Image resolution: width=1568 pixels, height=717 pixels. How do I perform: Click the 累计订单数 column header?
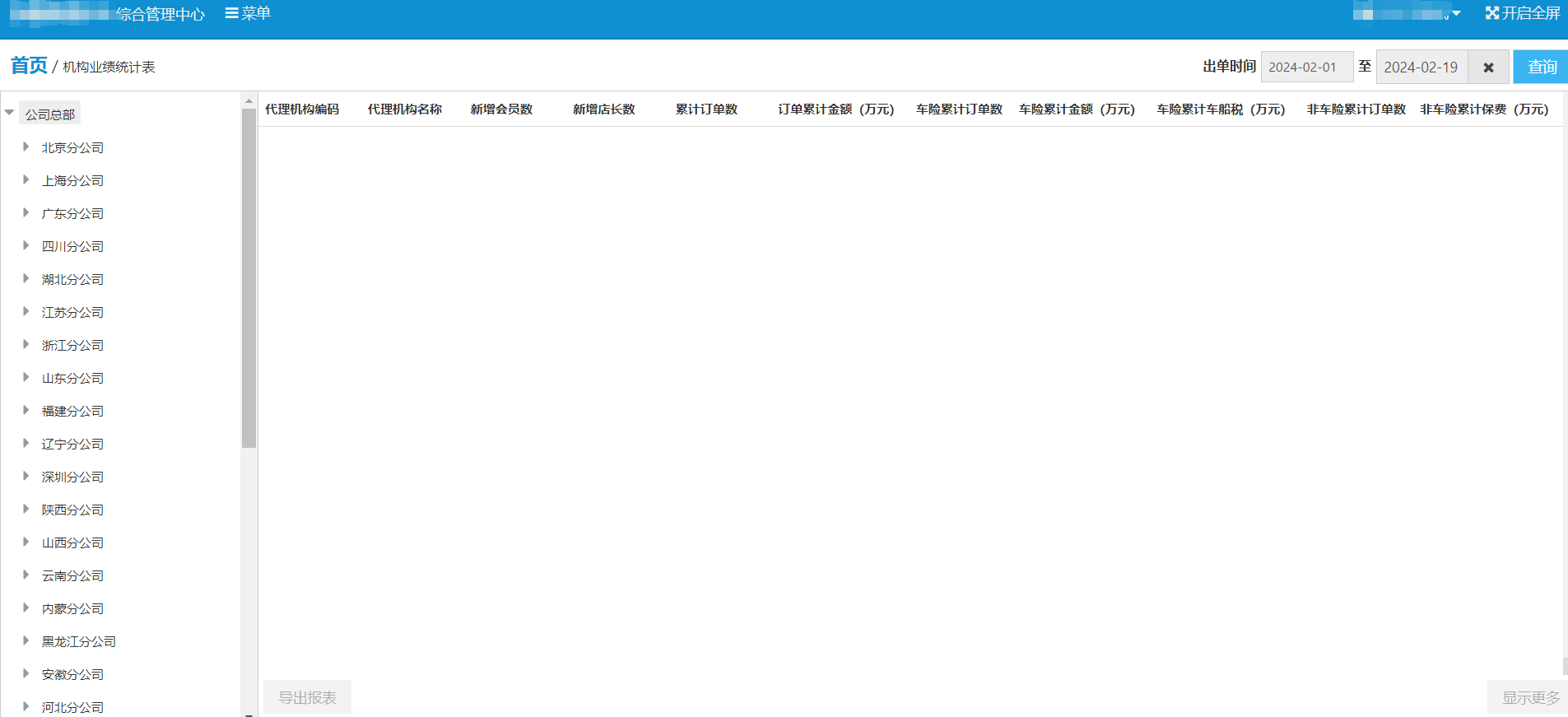pyautogui.click(x=706, y=109)
